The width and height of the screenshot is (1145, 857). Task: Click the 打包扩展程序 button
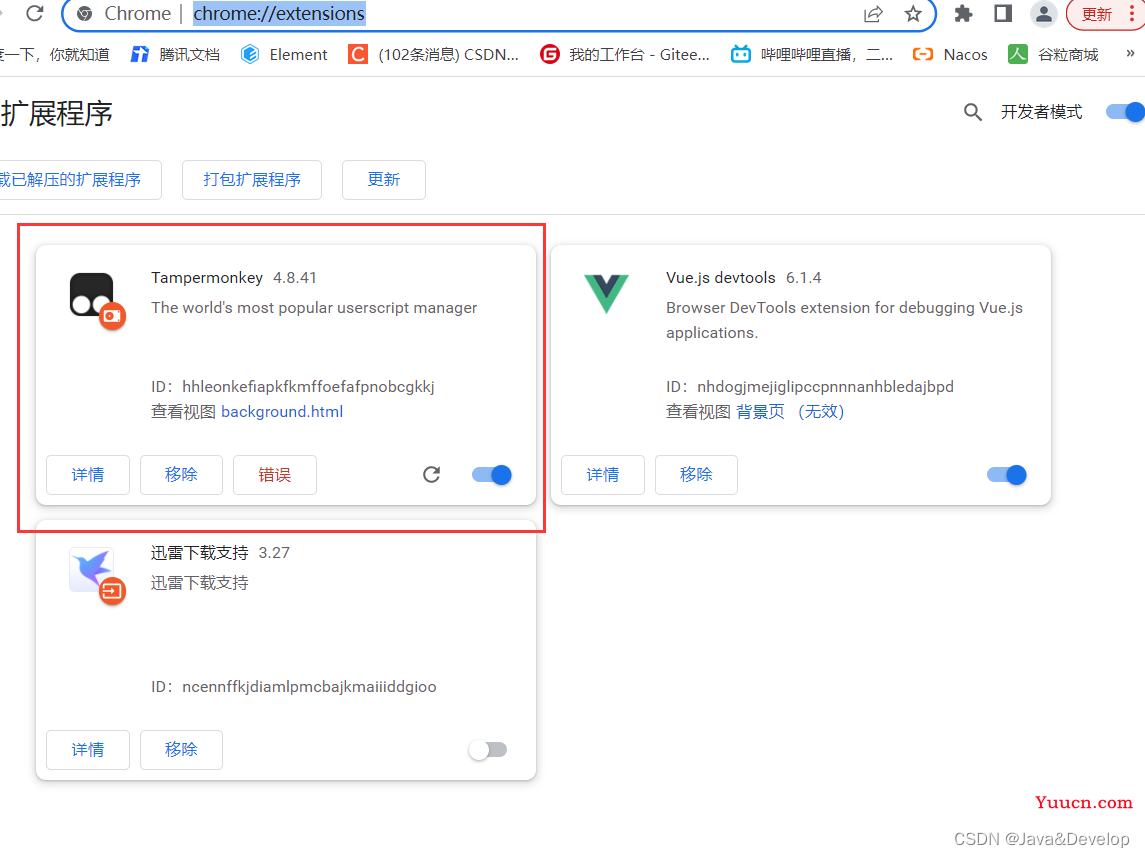[x=252, y=180]
